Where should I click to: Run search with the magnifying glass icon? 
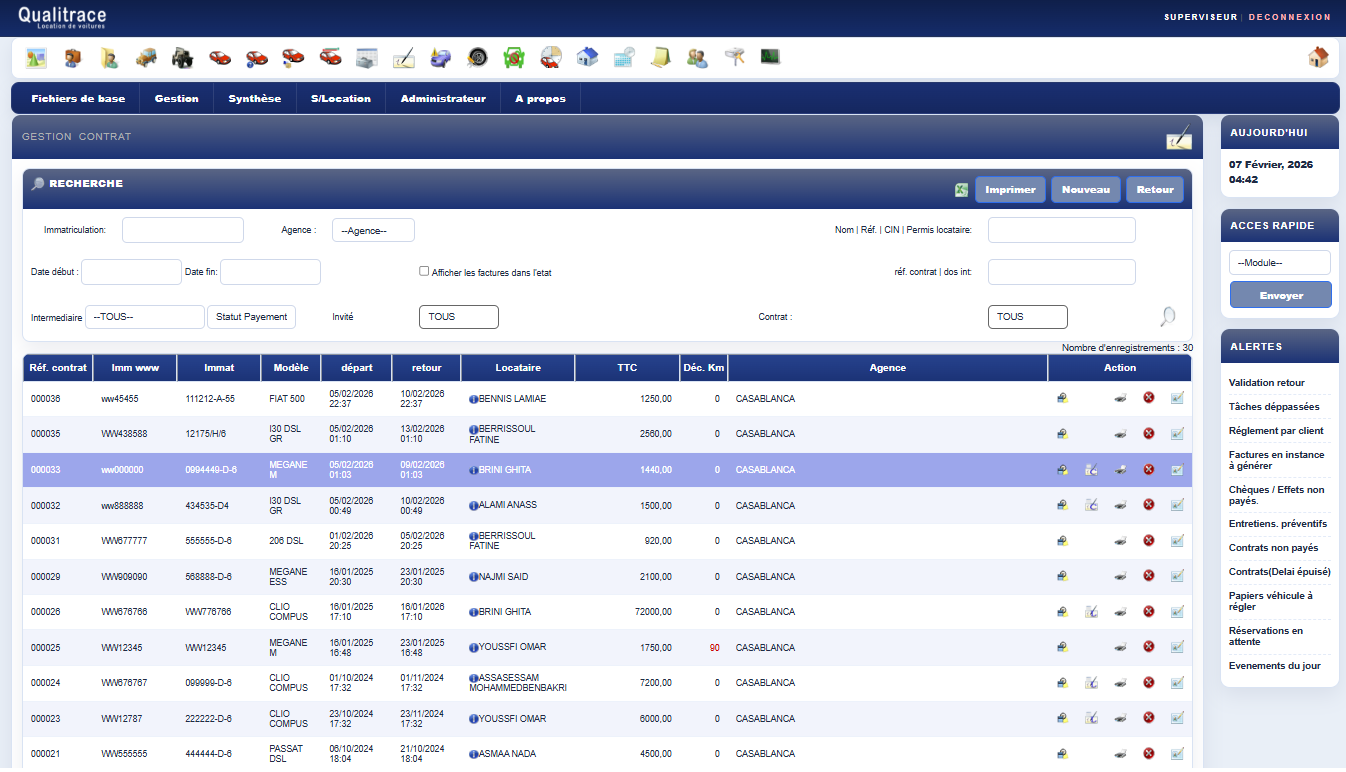[x=1167, y=317]
